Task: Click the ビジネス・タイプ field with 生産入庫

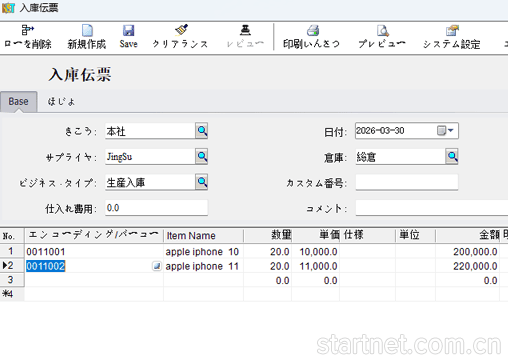Action: (150, 182)
